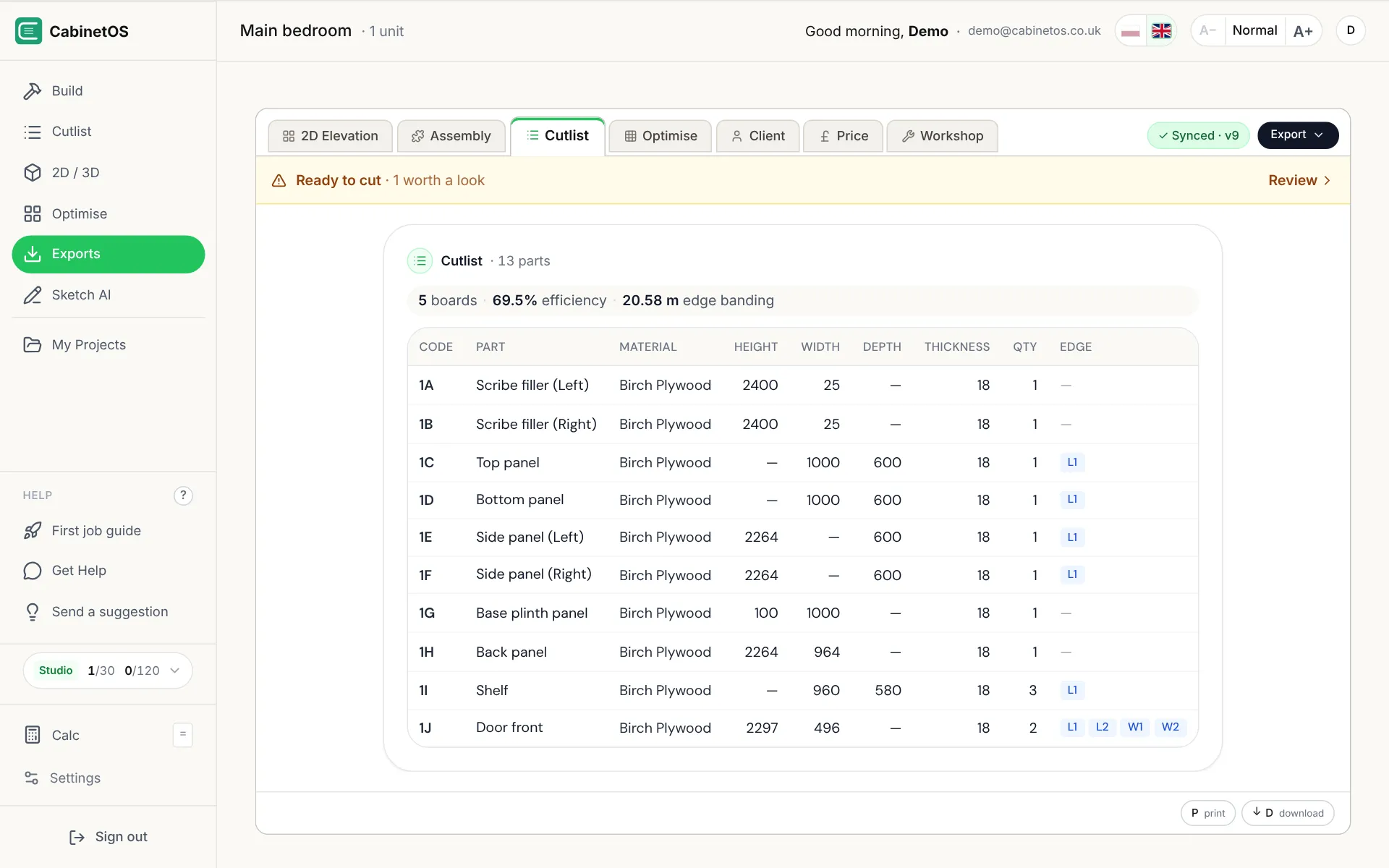Click the CabinetOS logo icon
This screenshot has width=1389, height=868.
click(x=29, y=31)
